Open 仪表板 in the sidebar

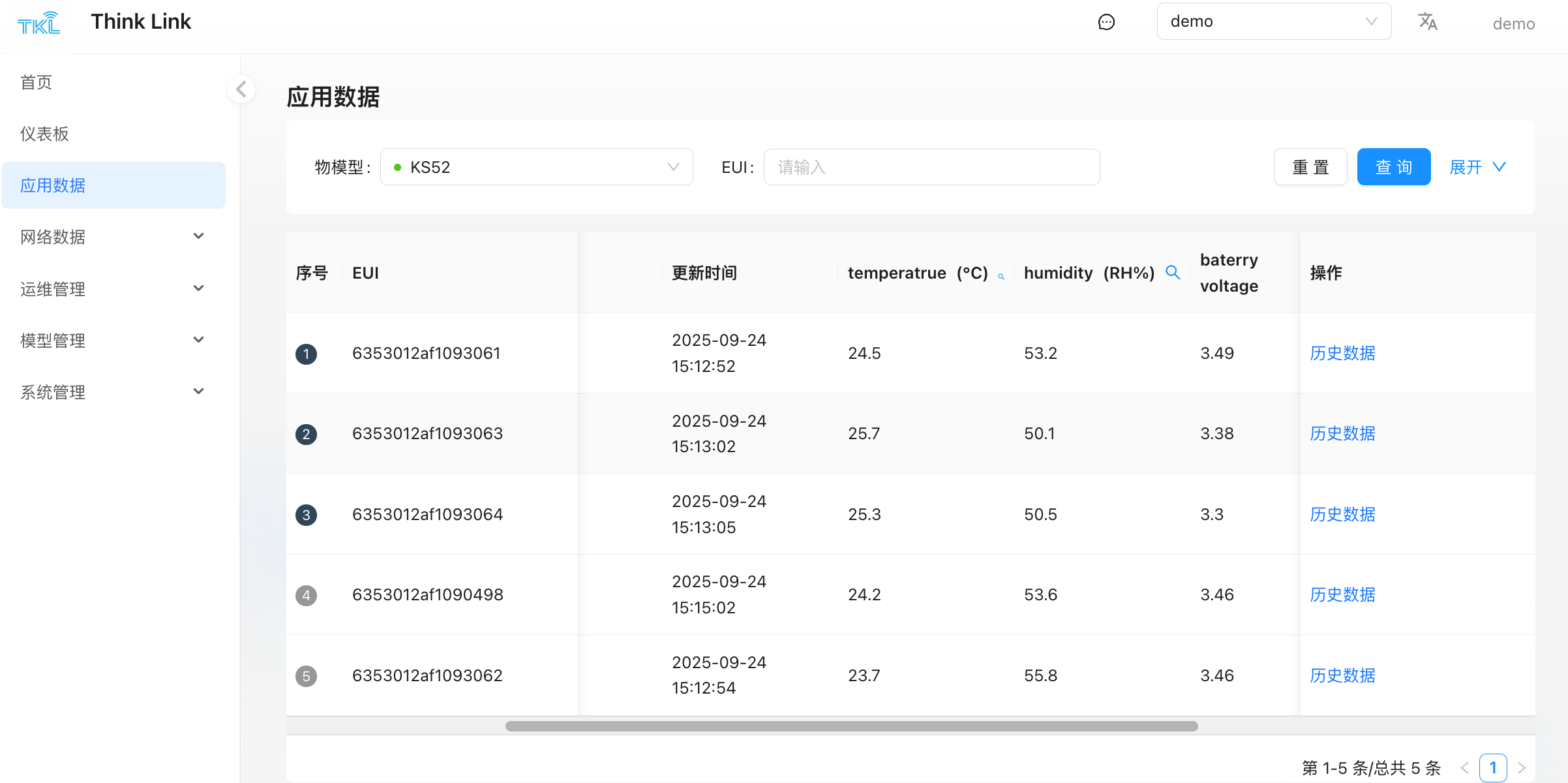coord(44,134)
